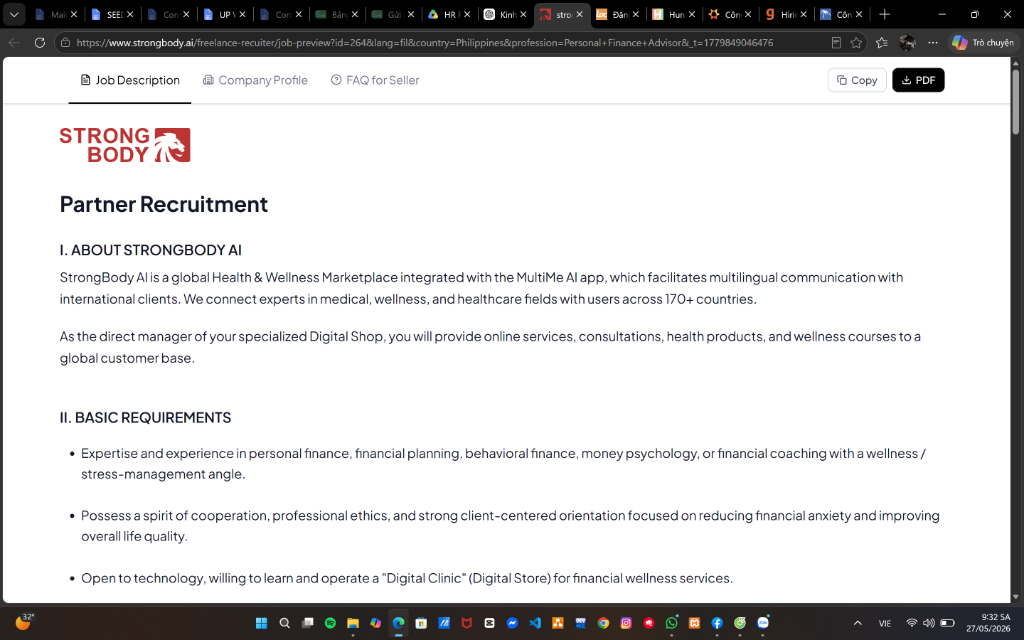Open Task View on the taskbar
Image resolution: width=1024 pixels, height=640 pixels.
[x=308, y=623]
